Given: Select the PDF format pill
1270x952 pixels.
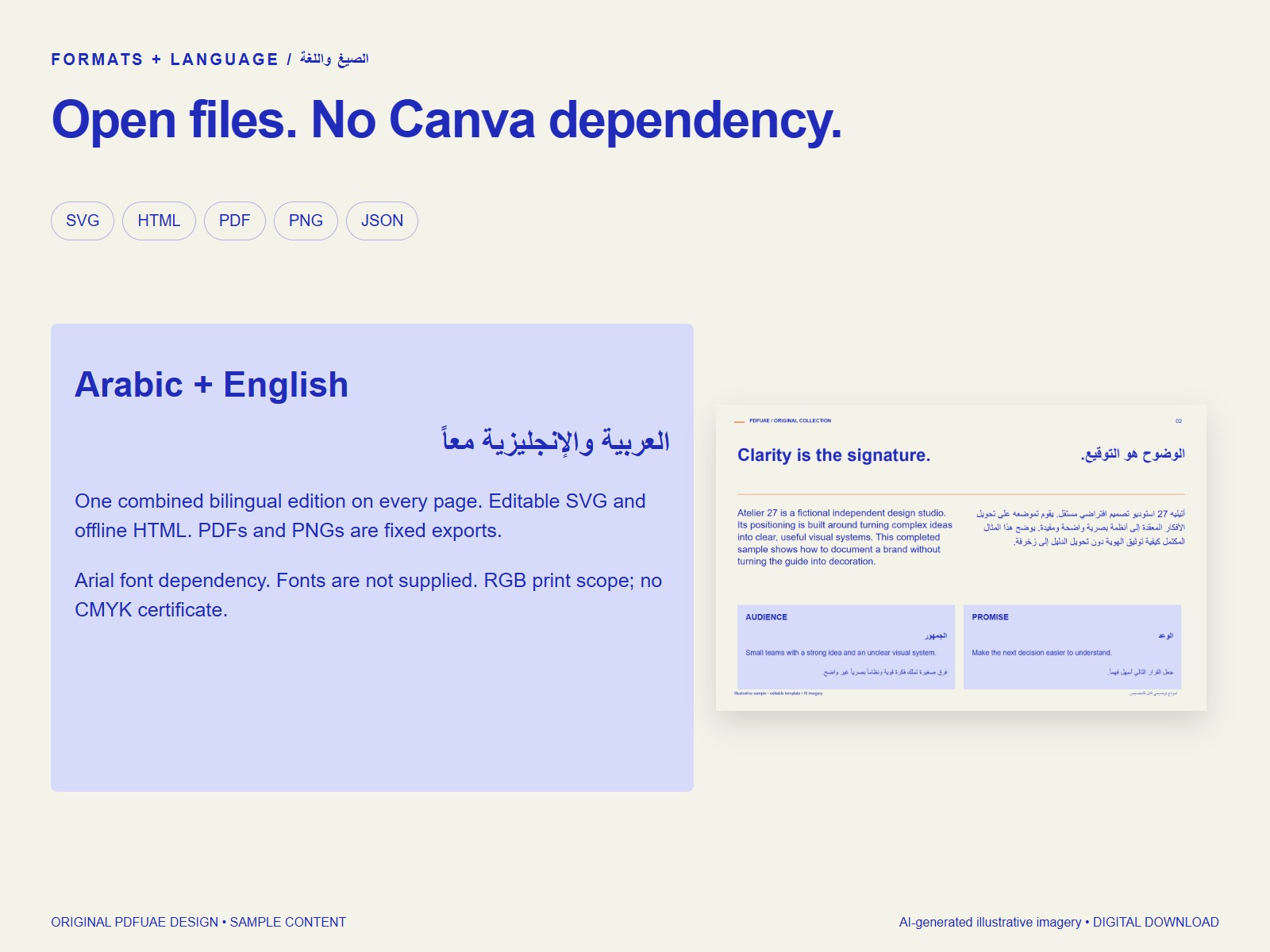Looking at the screenshot, I should point(235,221).
